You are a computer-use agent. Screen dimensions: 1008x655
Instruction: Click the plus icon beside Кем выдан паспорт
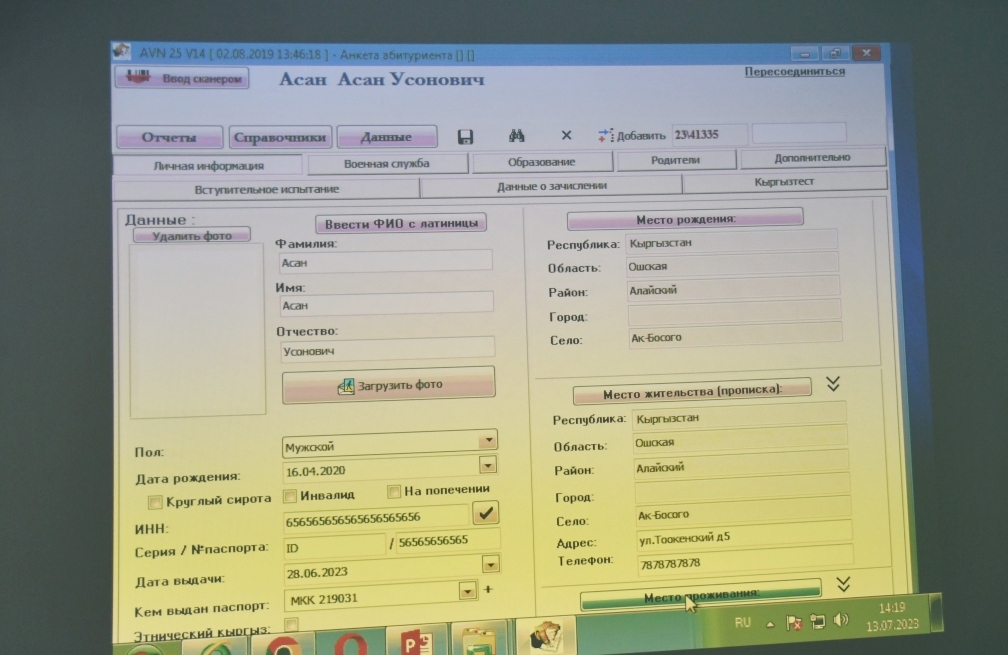489,589
